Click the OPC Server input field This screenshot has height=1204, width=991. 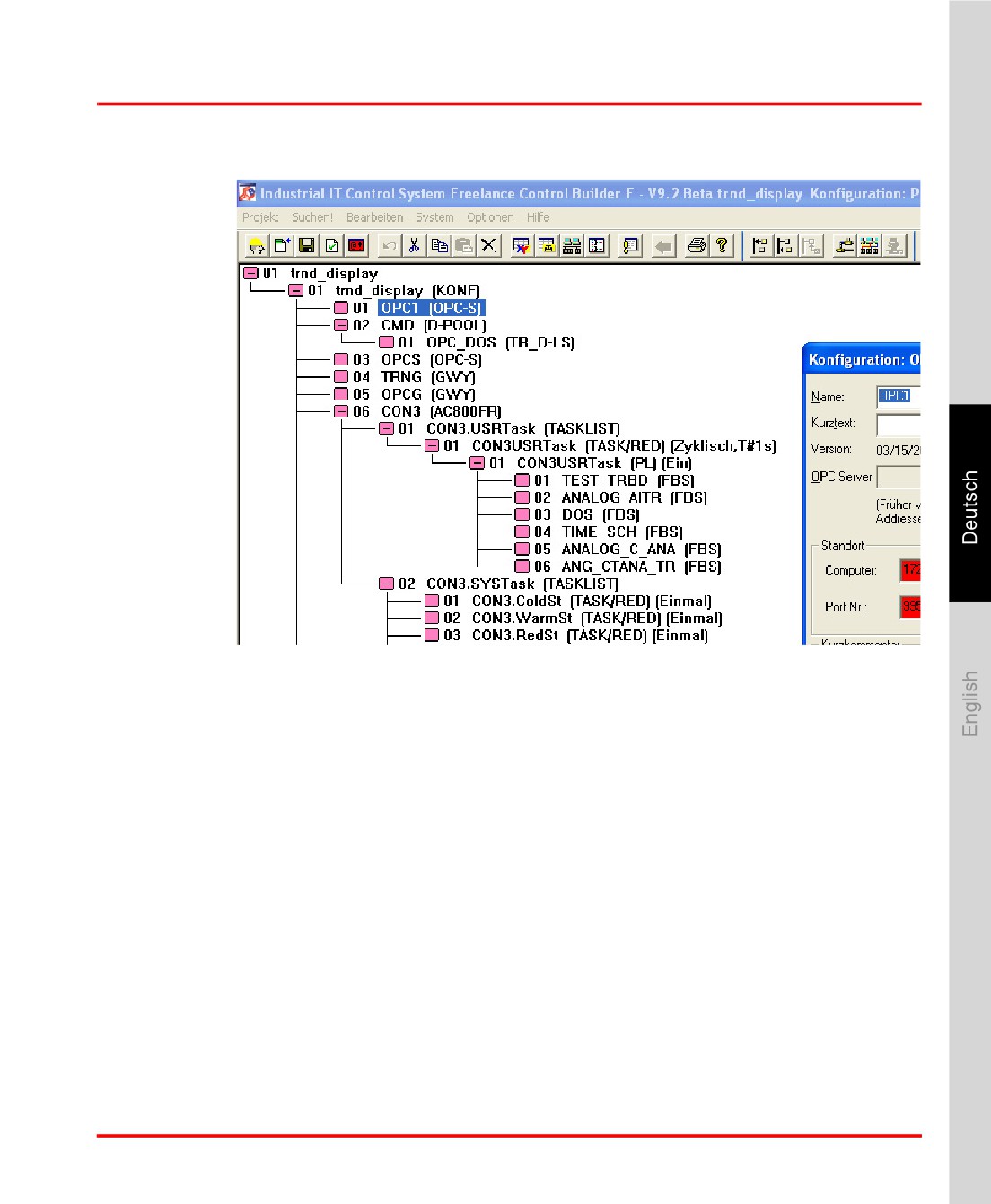click(x=899, y=477)
